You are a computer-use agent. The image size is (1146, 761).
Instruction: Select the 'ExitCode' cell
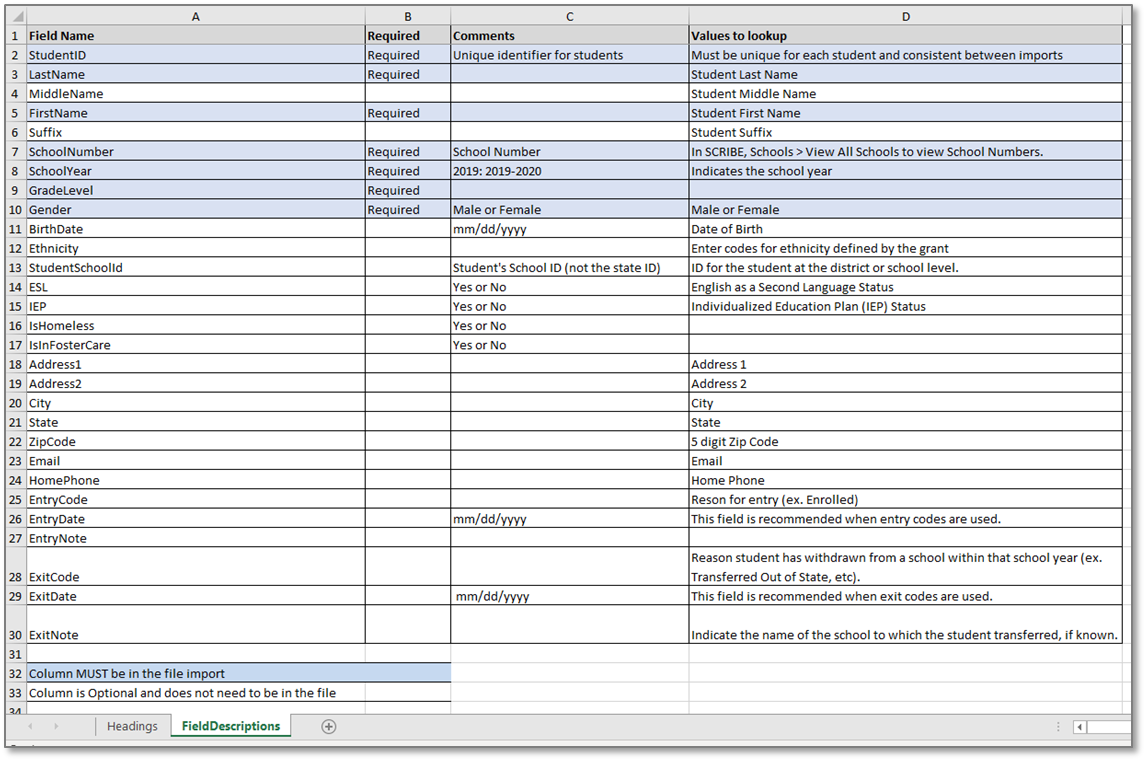click(196, 567)
